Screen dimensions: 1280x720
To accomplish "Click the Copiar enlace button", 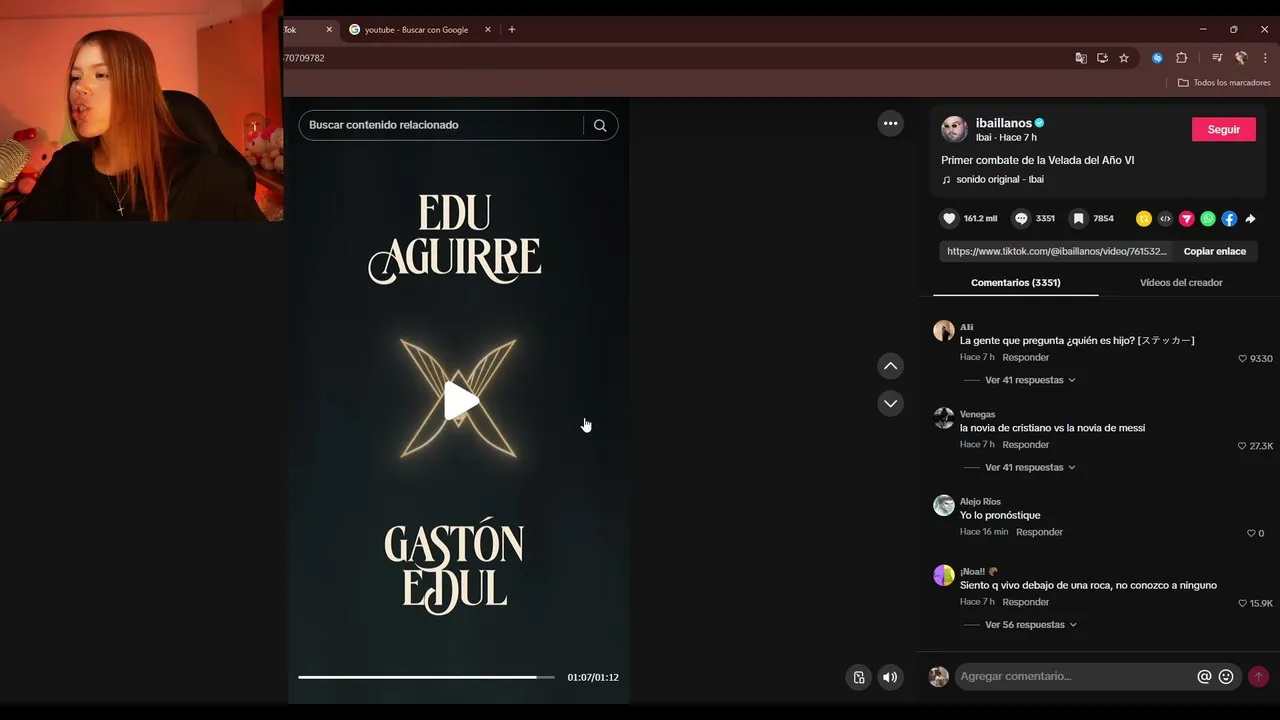I will 1214,251.
